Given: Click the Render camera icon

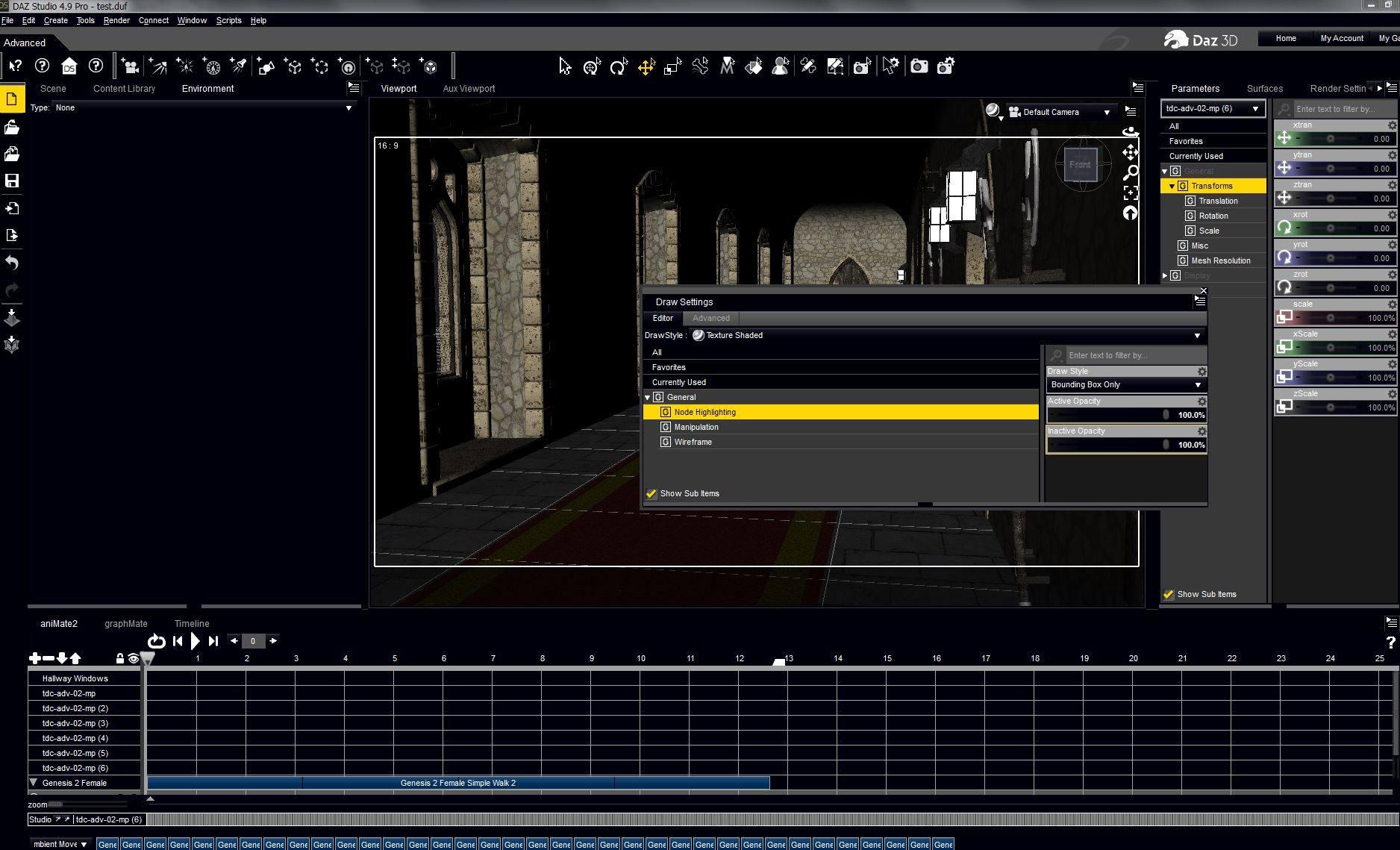Looking at the screenshot, I should click(919, 66).
